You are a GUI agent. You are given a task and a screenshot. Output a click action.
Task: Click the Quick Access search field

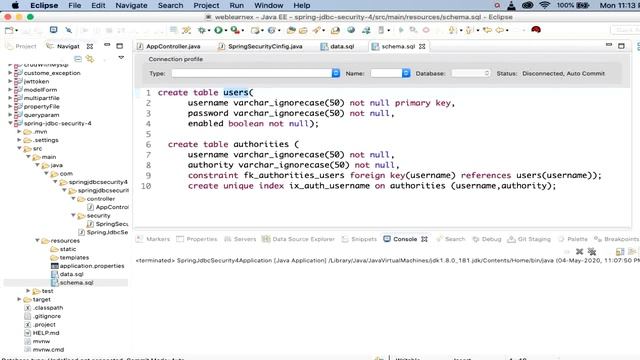pyautogui.click(x=625, y=30)
